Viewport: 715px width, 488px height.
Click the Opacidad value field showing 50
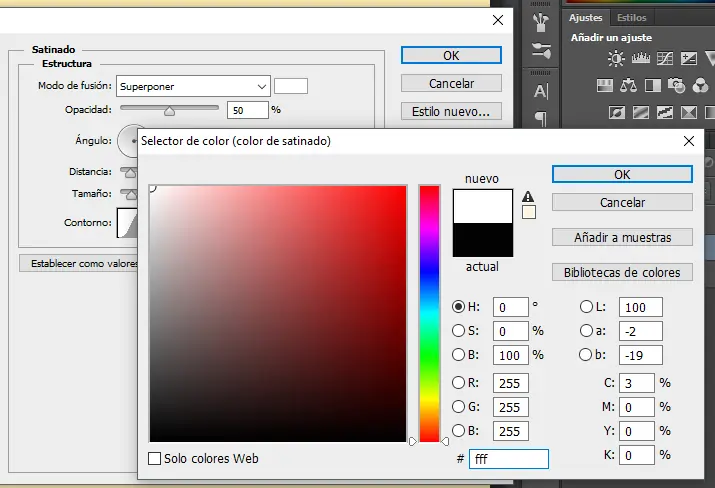[x=248, y=110]
